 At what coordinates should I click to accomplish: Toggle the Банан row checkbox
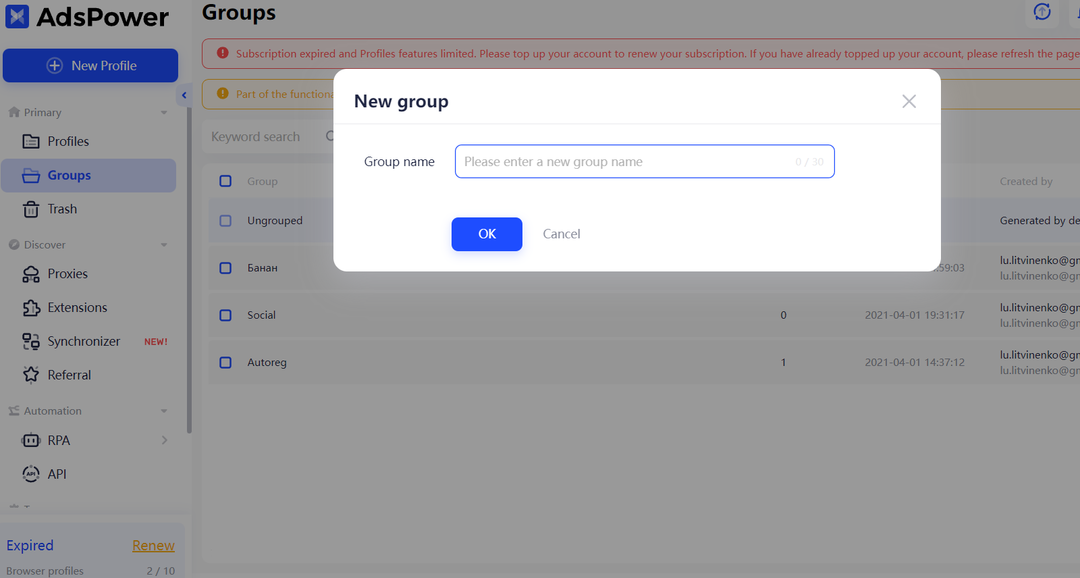(225, 268)
